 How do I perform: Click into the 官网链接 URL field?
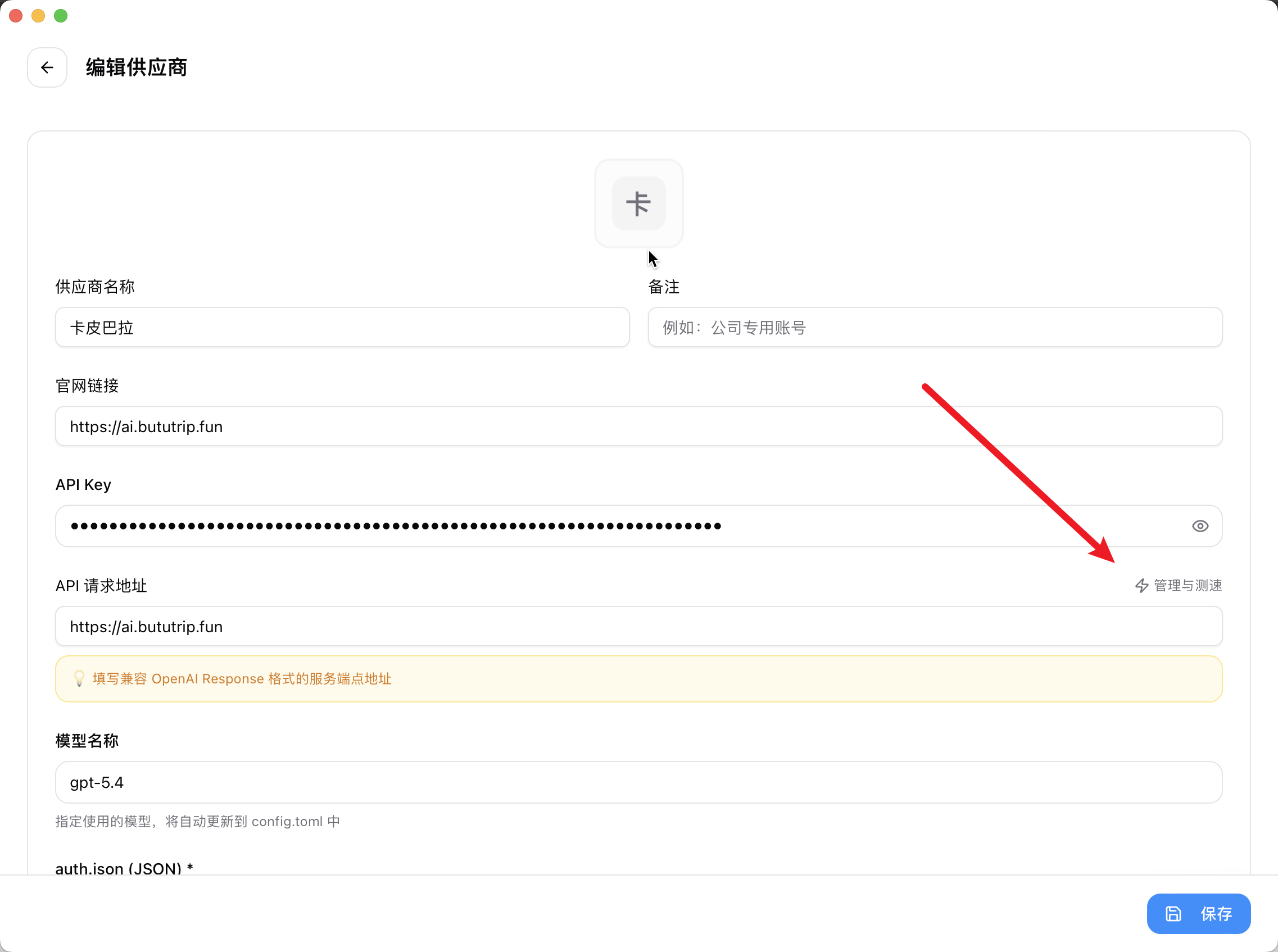coord(638,427)
